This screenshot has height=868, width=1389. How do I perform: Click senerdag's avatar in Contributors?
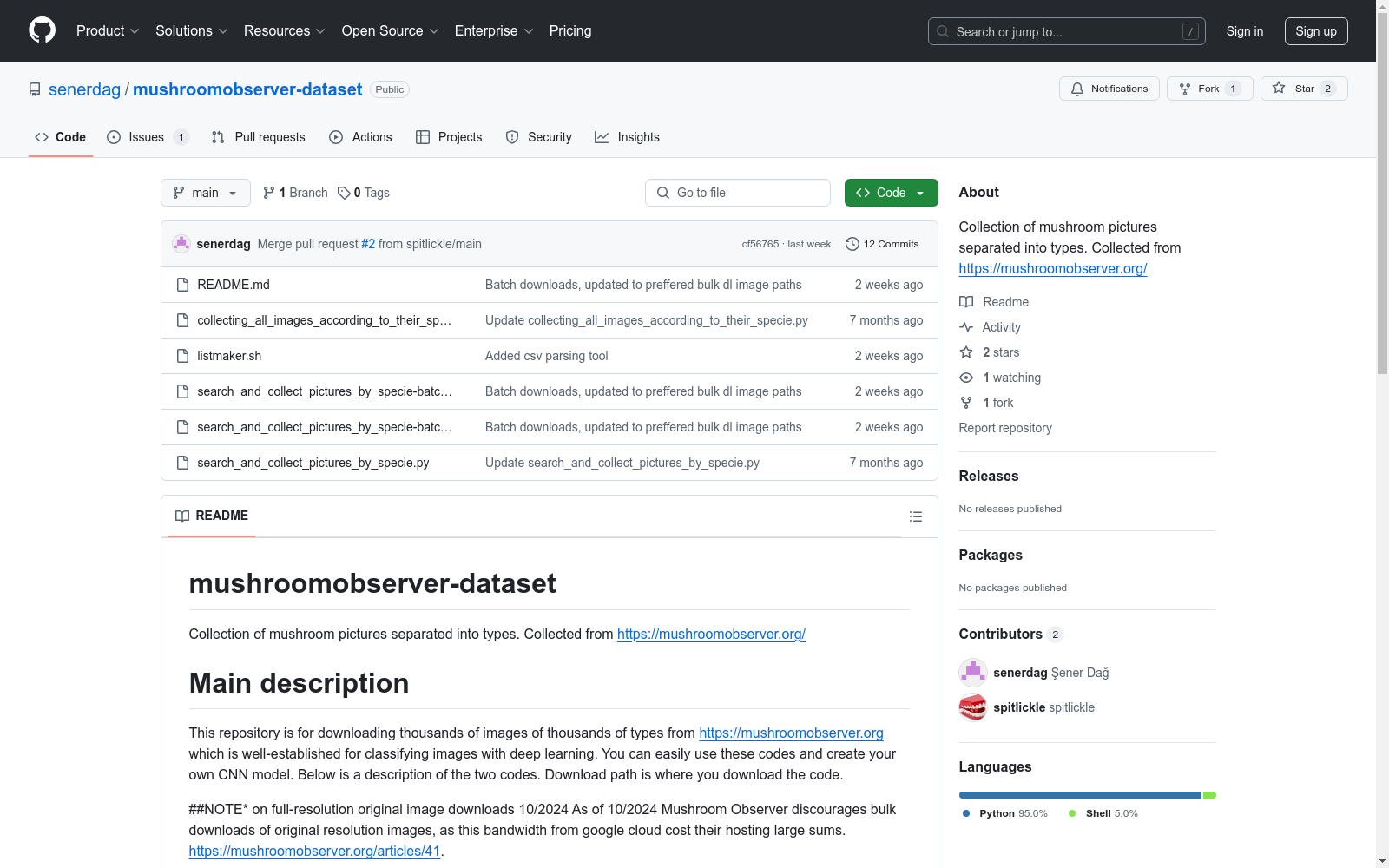(x=973, y=673)
